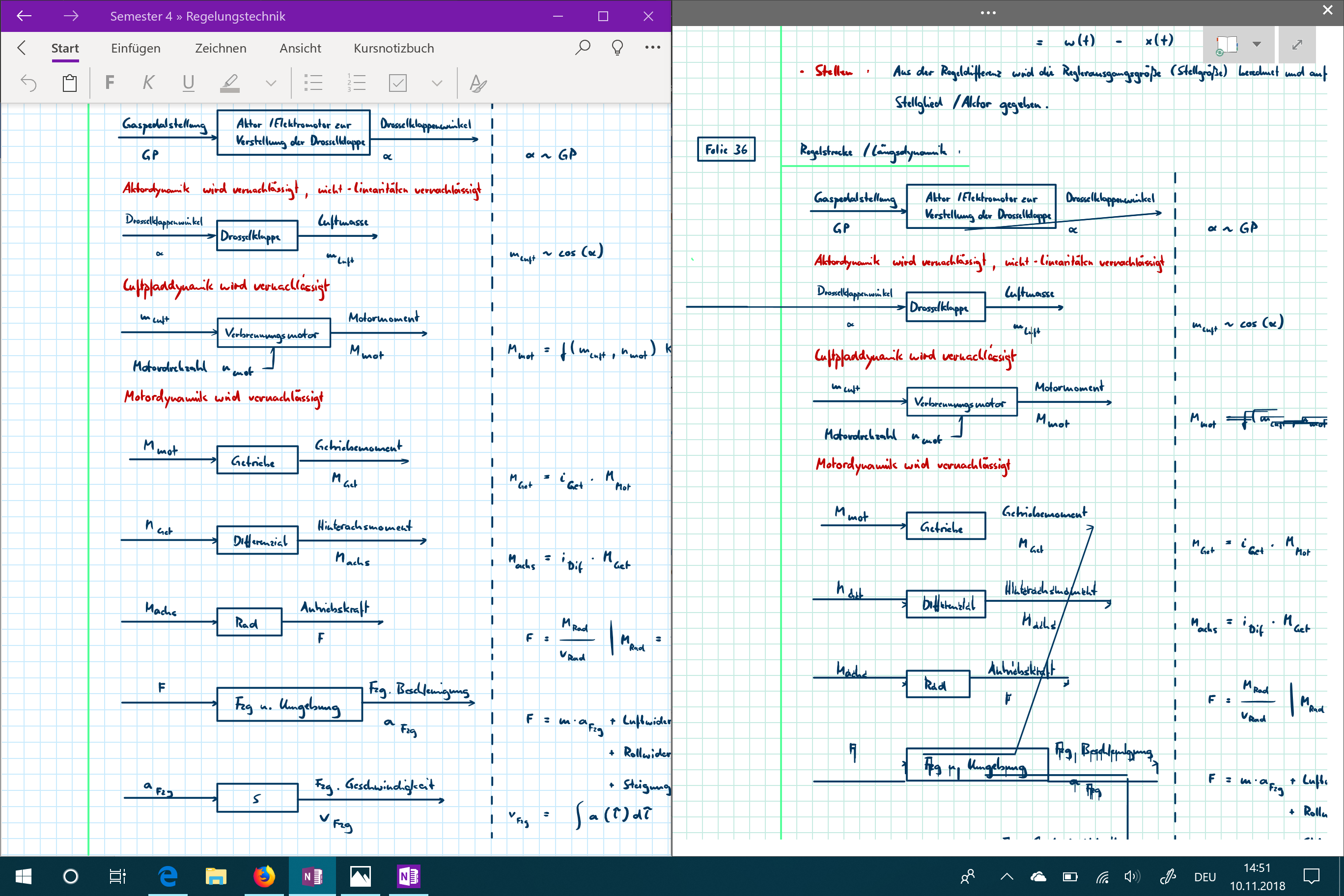Expand page to full view arrows
The width and height of the screenshot is (1344, 896).
click(x=1297, y=45)
